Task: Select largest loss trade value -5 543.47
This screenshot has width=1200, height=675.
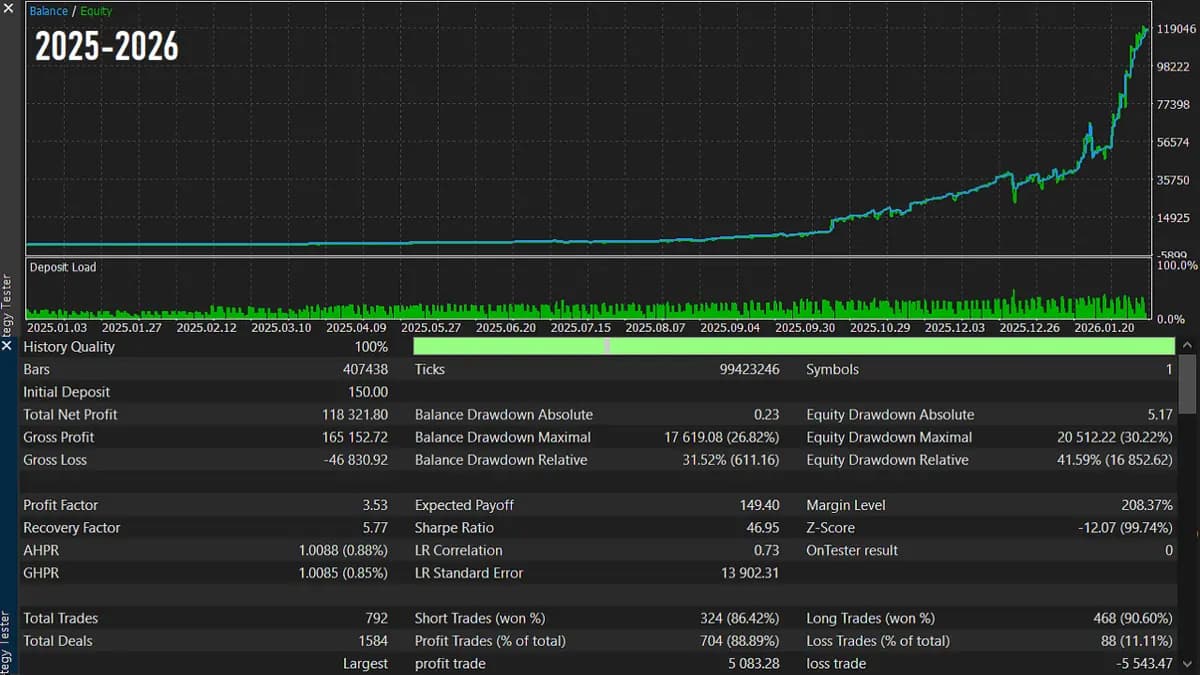Action: click(1143, 664)
